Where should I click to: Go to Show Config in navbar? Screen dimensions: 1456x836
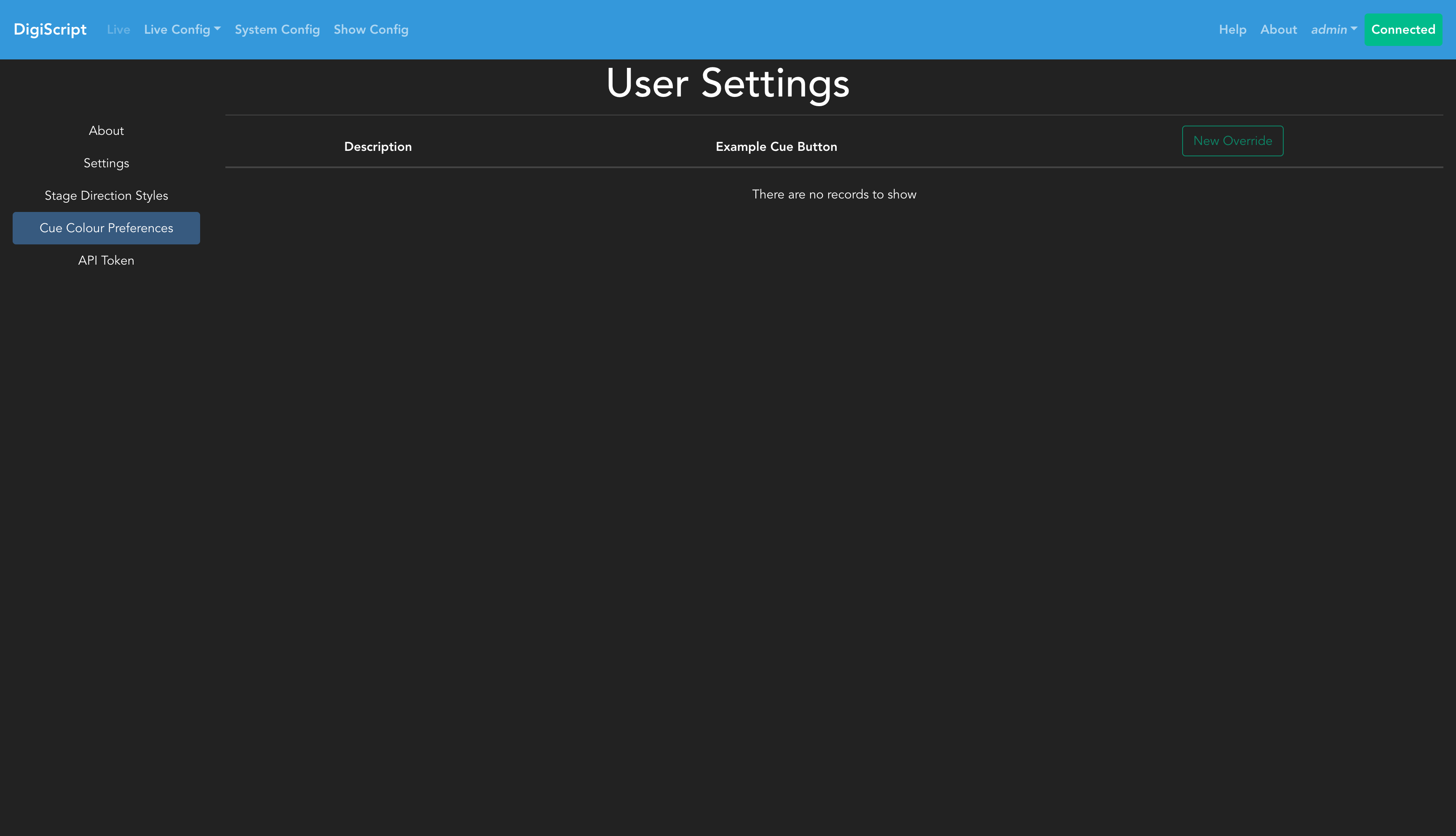point(371,29)
